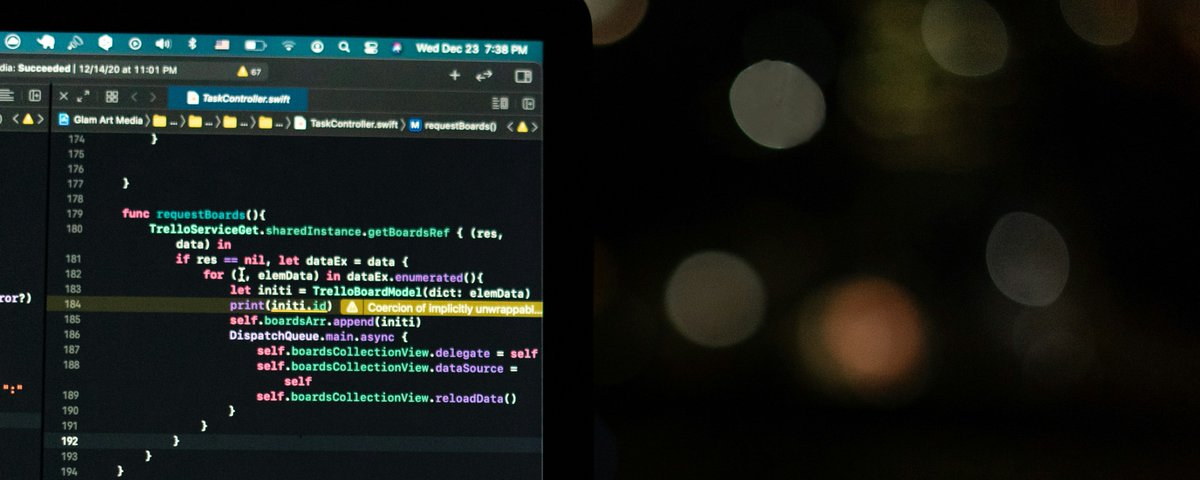Select the TaskController.swift tab
Image resolution: width=1200 pixels, height=480 pixels.
pyautogui.click(x=236, y=98)
